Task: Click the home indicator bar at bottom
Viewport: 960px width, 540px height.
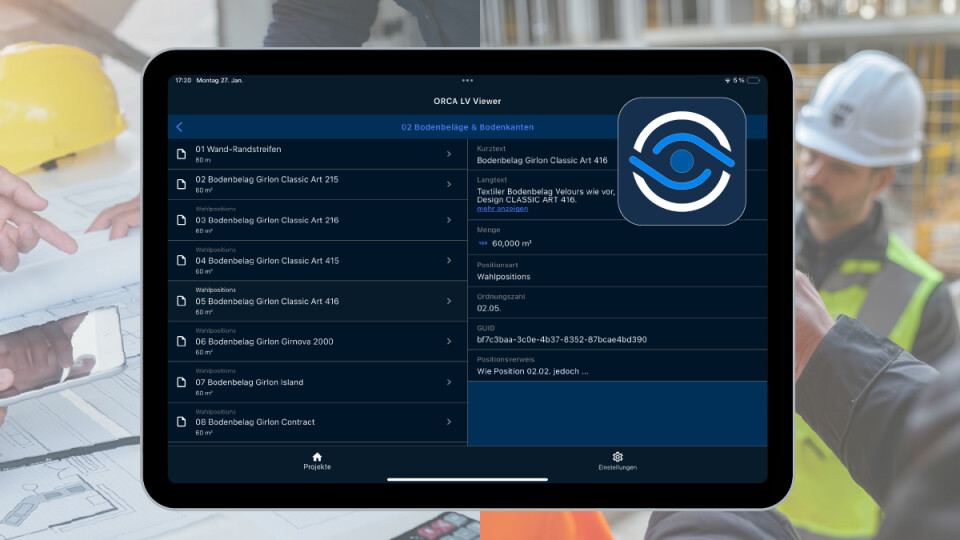Action: [467, 479]
